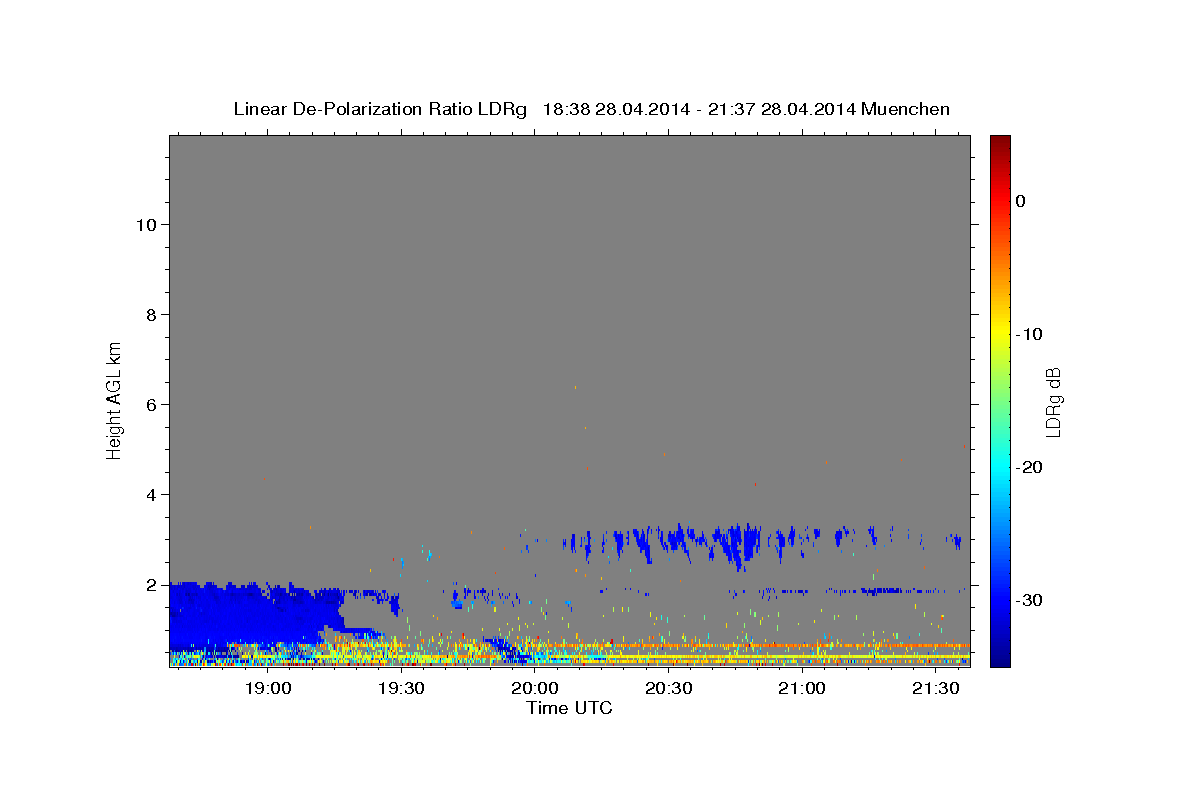The height and width of the screenshot is (800, 1200).
Task: Click the plot title text 'Linear De-Polarization Ratio LDRg'
Action: click(x=380, y=109)
